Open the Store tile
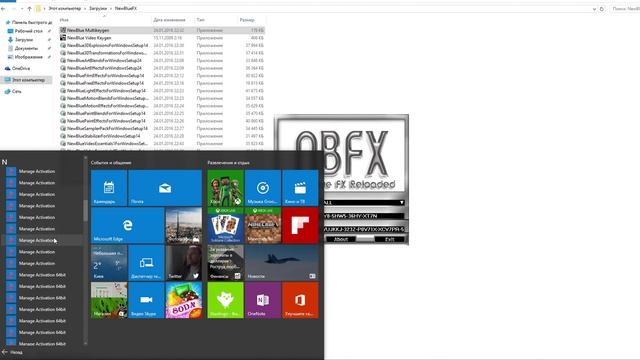640x360 pixels. coord(109,300)
